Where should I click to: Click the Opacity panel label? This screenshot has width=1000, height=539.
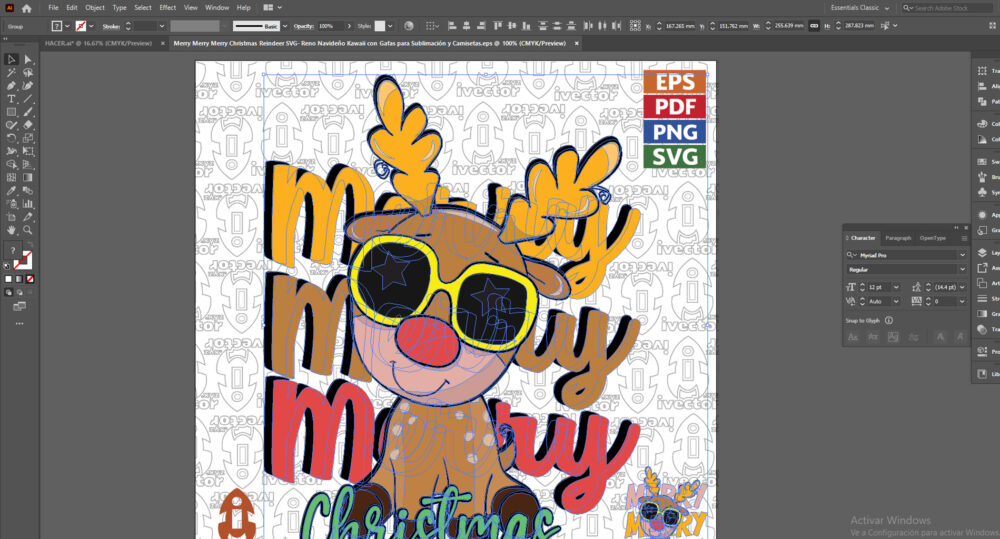click(x=304, y=26)
